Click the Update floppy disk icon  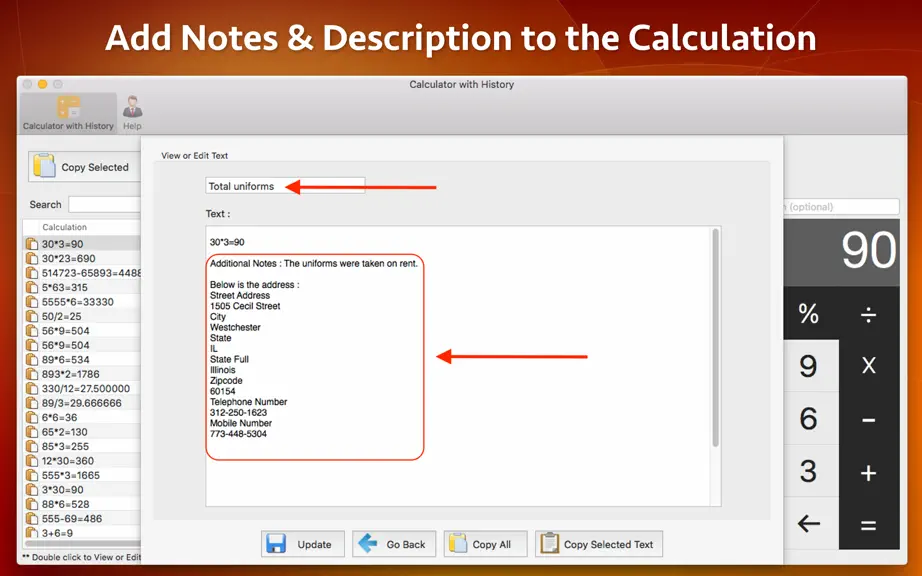click(276, 544)
